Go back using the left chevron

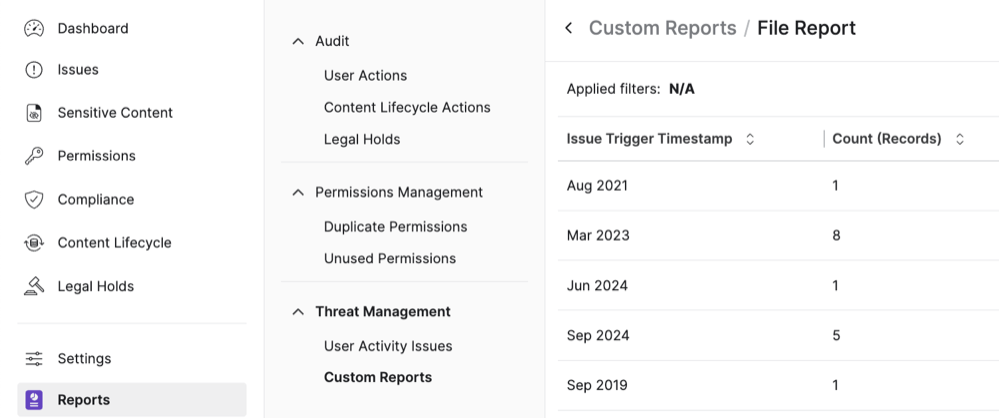coord(569,28)
